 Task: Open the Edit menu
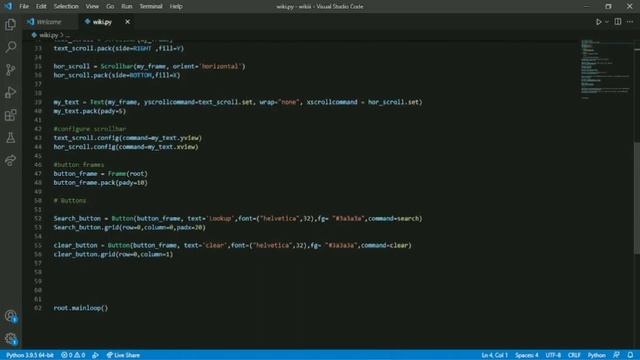coord(41,7)
